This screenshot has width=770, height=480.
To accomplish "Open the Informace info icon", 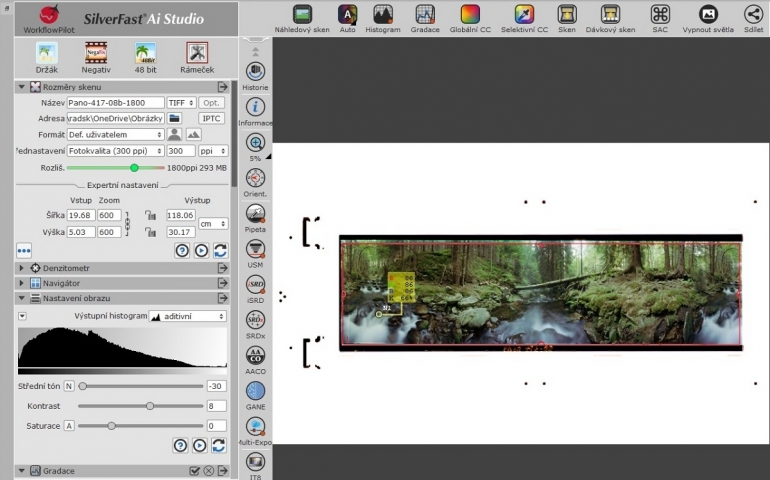I will pyautogui.click(x=255, y=107).
